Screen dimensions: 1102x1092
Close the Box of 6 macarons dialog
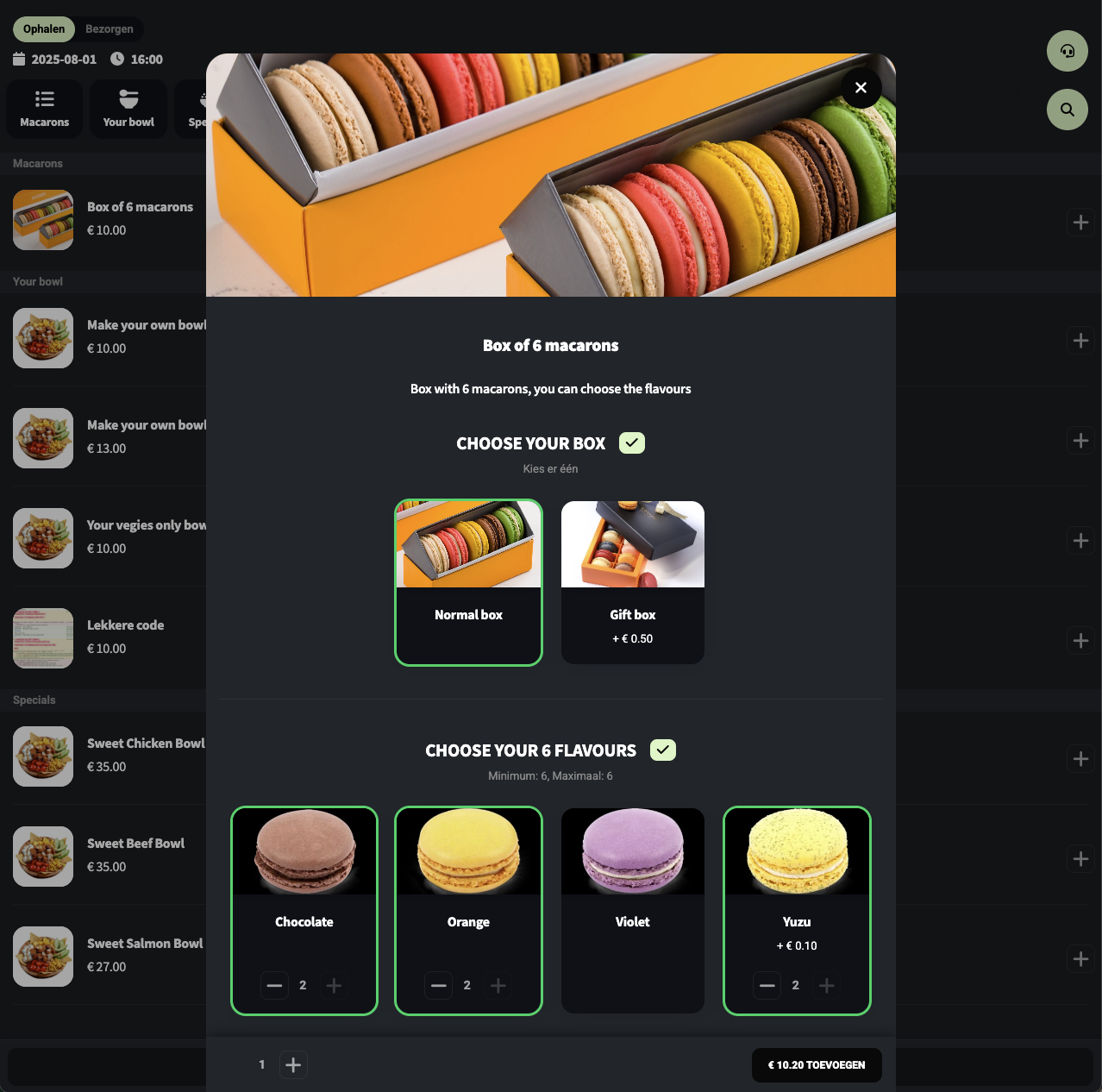861,88
